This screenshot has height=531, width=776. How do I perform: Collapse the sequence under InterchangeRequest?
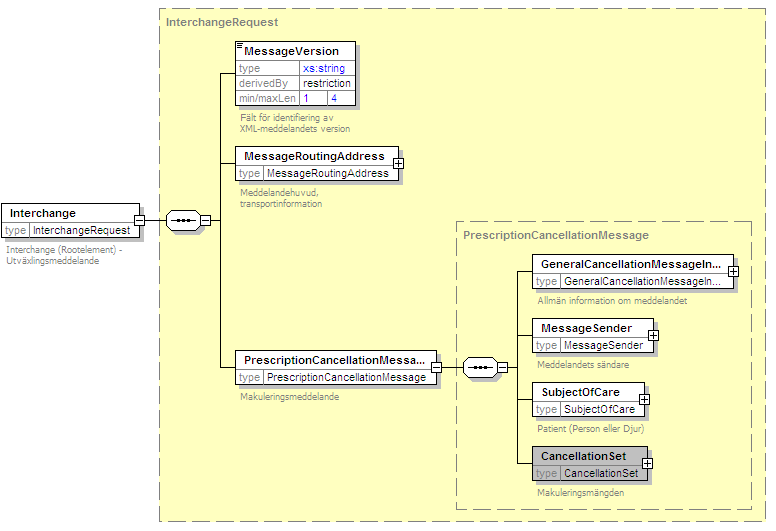click(205, 221)
